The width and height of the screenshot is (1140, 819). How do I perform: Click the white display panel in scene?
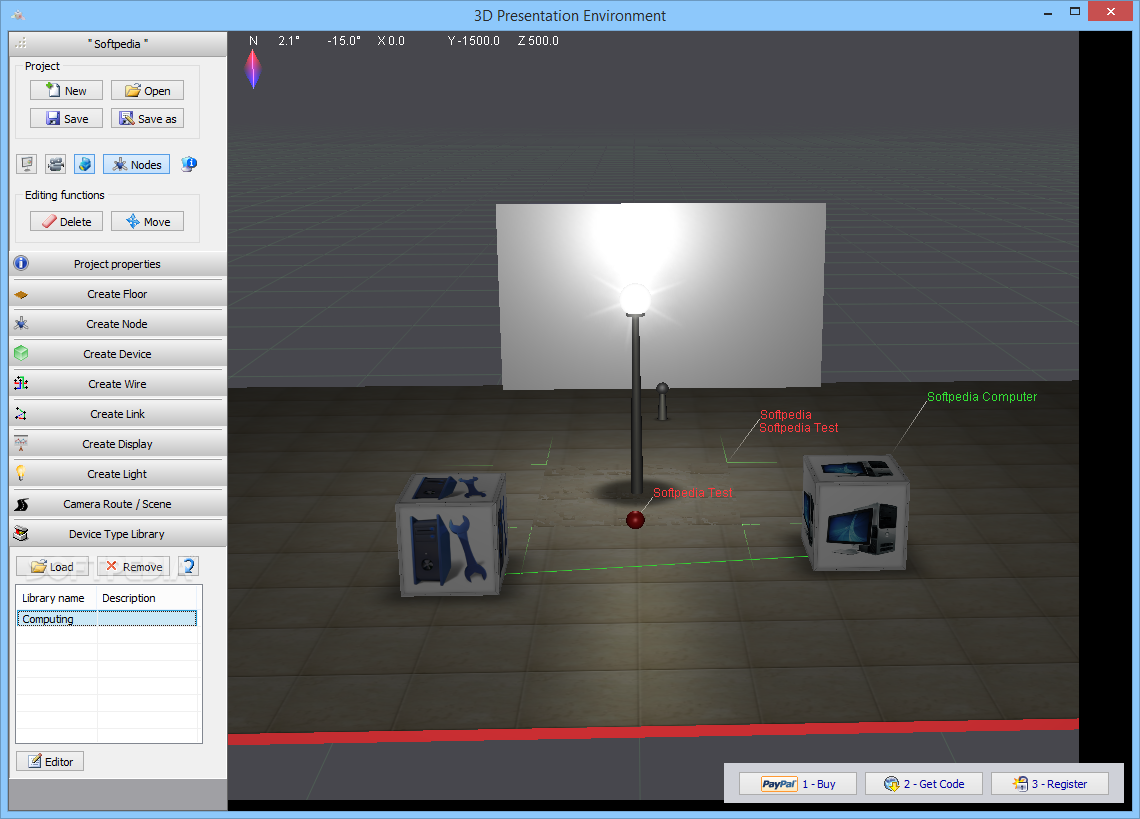[660, 295]
